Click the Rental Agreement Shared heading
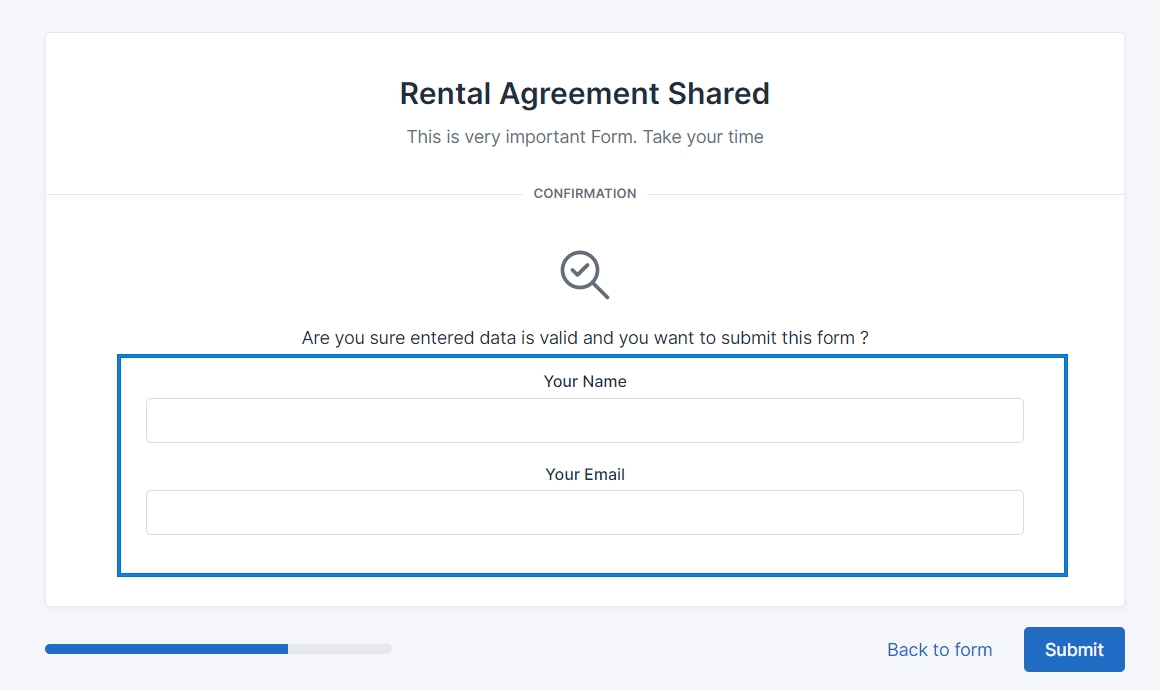 click(584, 93)
